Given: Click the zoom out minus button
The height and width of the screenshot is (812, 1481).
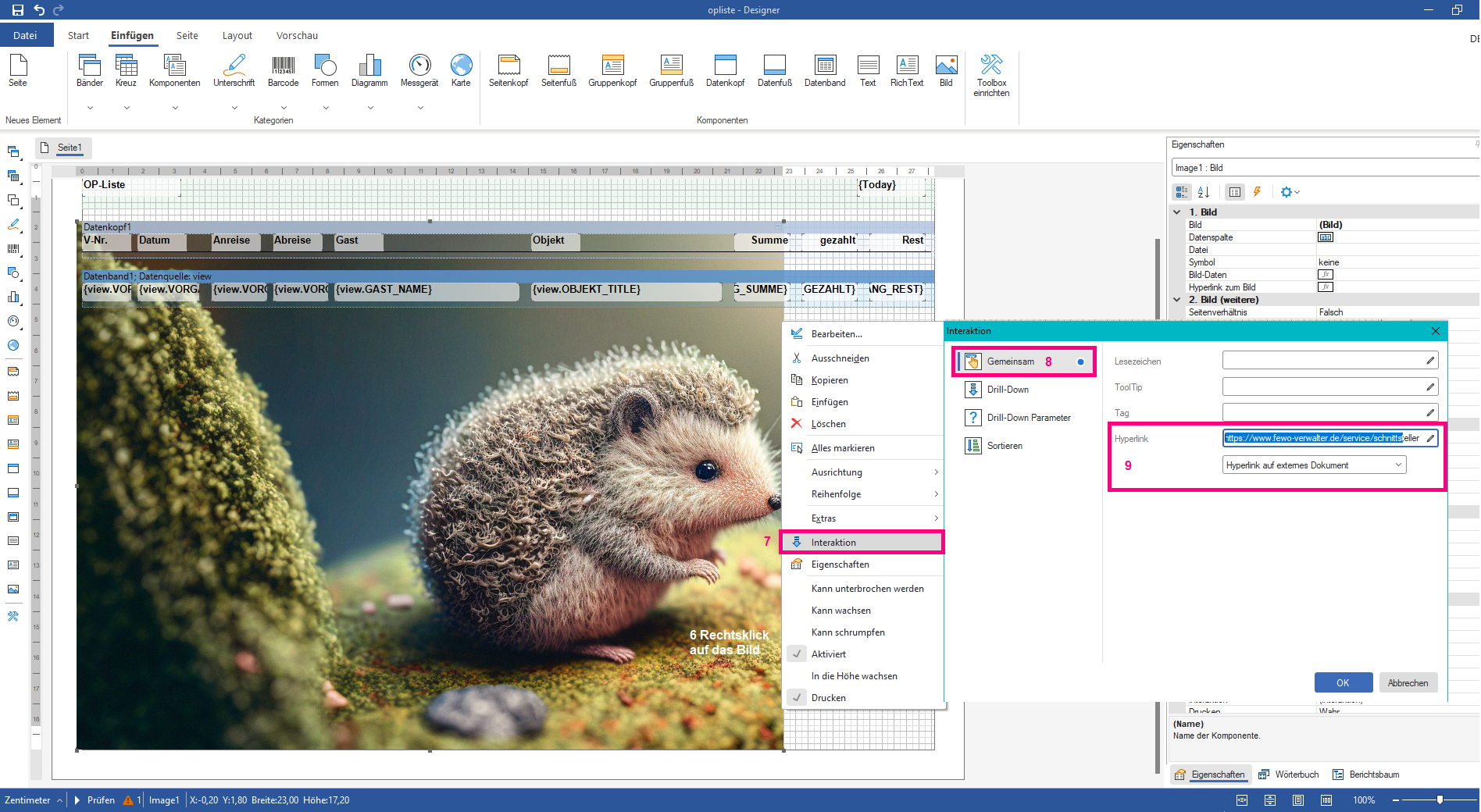Looking at the screenshot, I should [1395, 800].
